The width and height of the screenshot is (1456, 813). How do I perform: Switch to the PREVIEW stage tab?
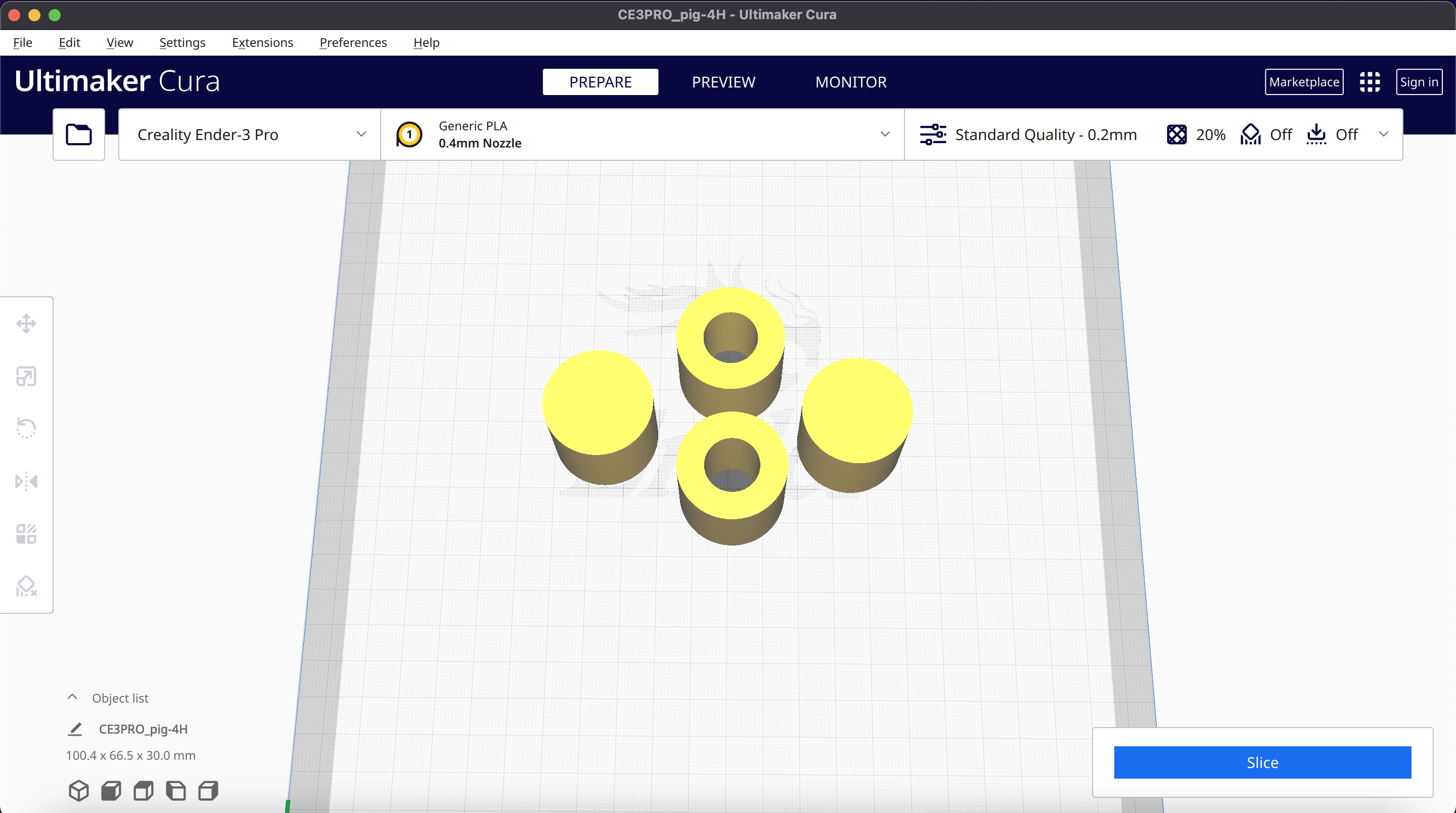coord(723,82)
